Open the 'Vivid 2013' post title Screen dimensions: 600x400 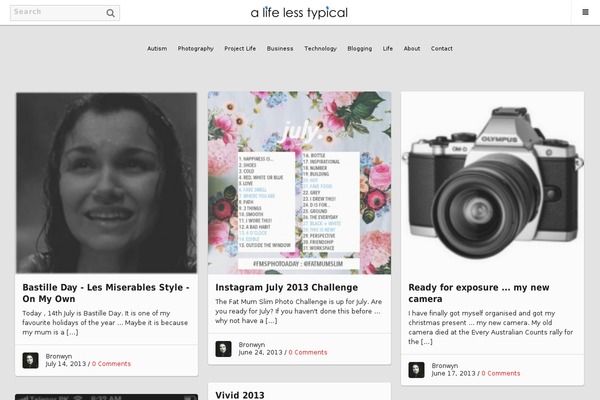240,395
